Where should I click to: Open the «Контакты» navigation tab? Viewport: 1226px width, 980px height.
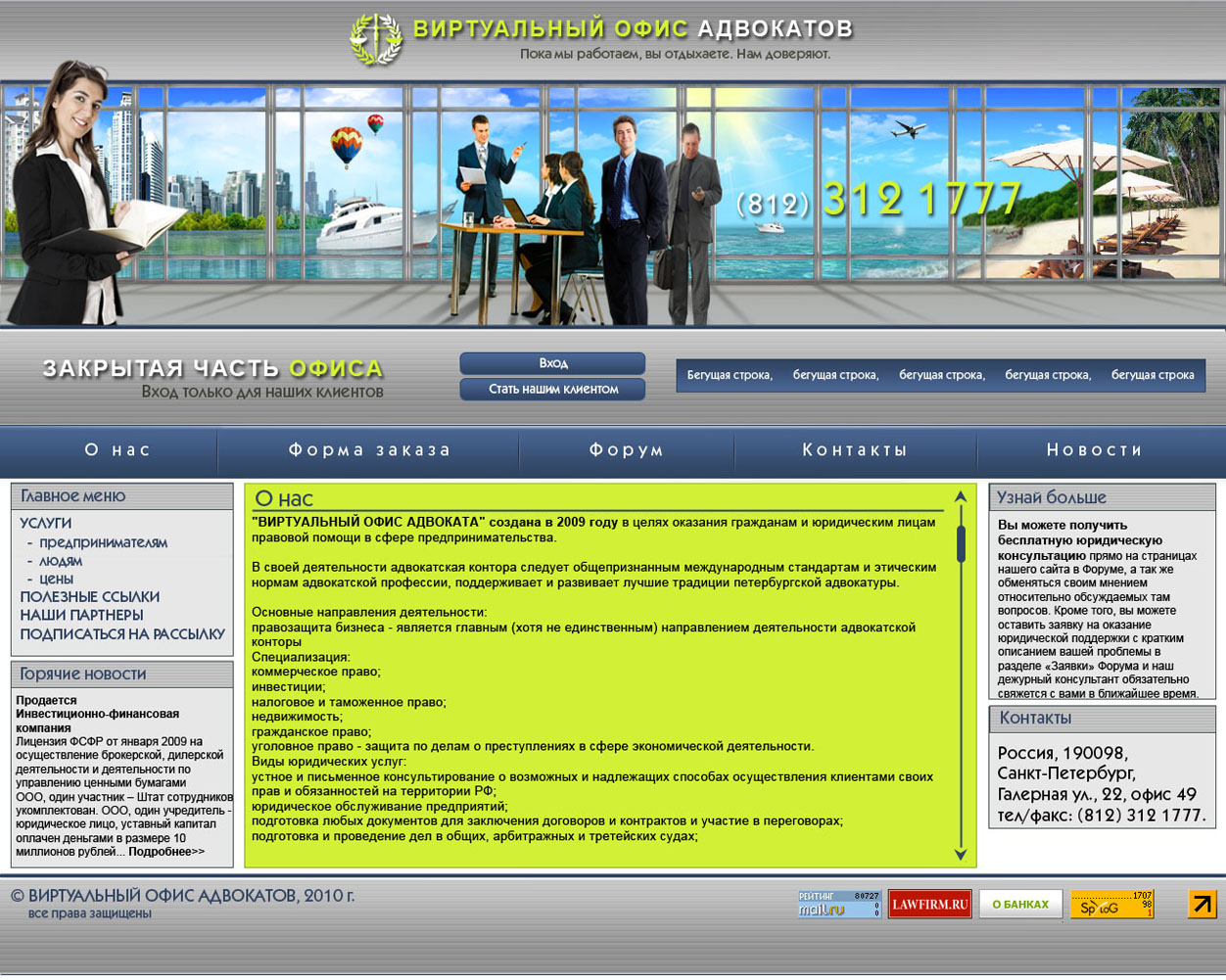[x=855, y=450]
